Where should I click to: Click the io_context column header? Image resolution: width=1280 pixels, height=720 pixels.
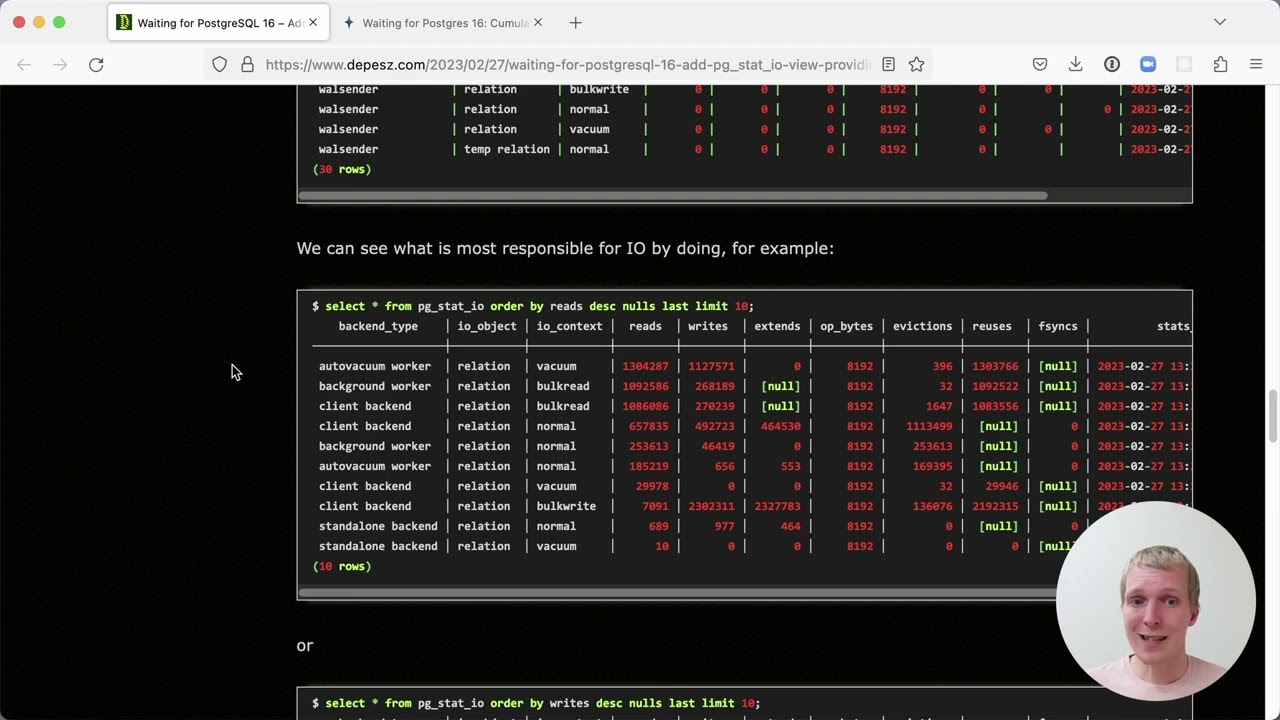coord(569,326)
